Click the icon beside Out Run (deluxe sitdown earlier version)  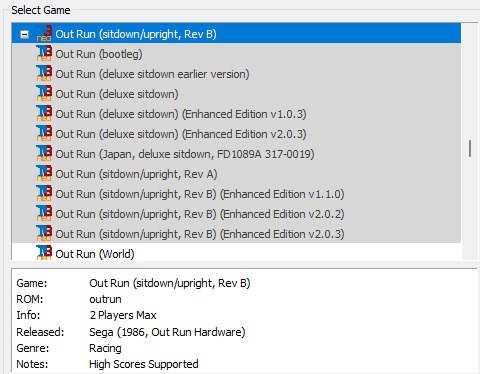pyautogui.click(x=44, y=74)
